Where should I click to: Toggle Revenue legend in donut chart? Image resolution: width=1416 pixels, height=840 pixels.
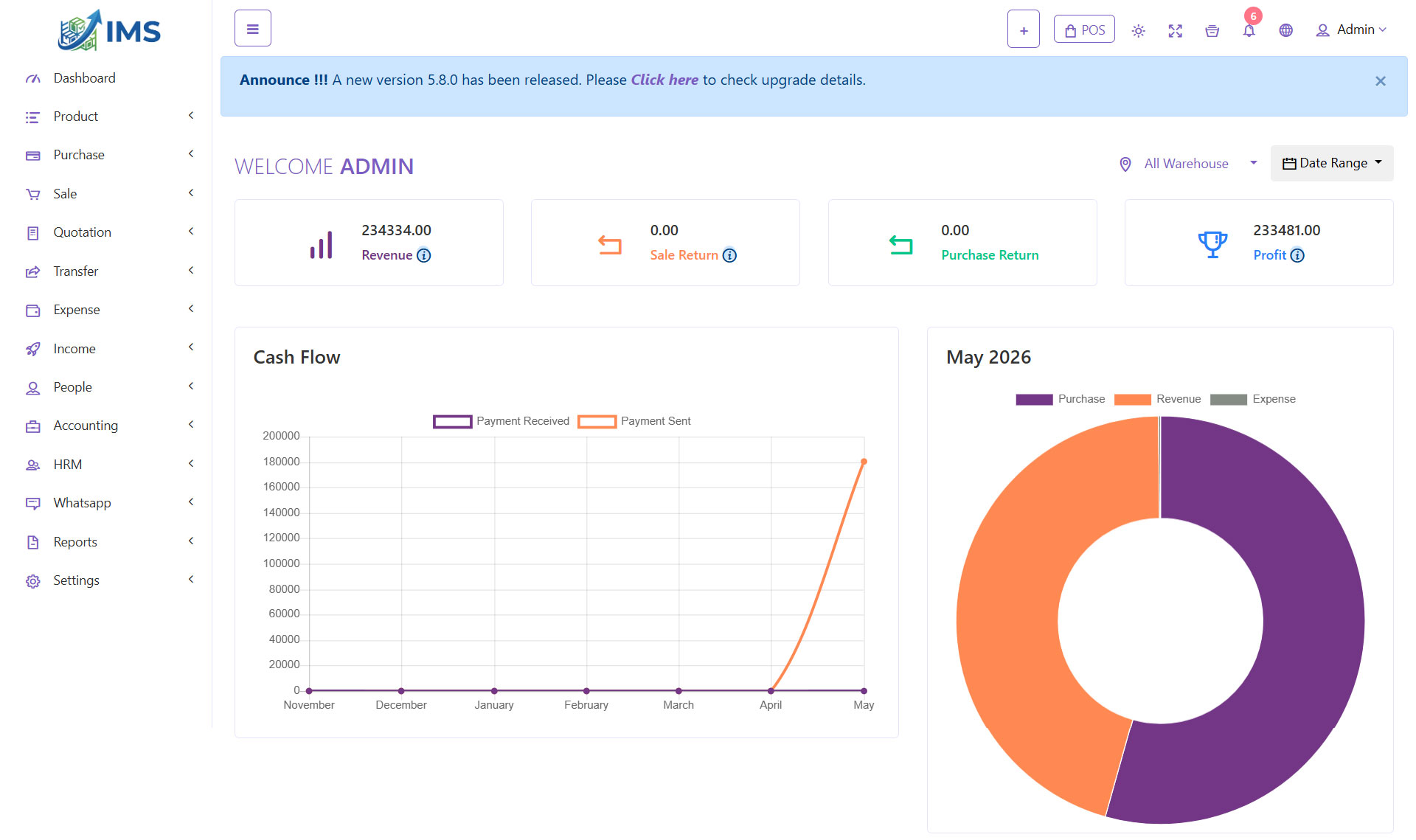1158,399
